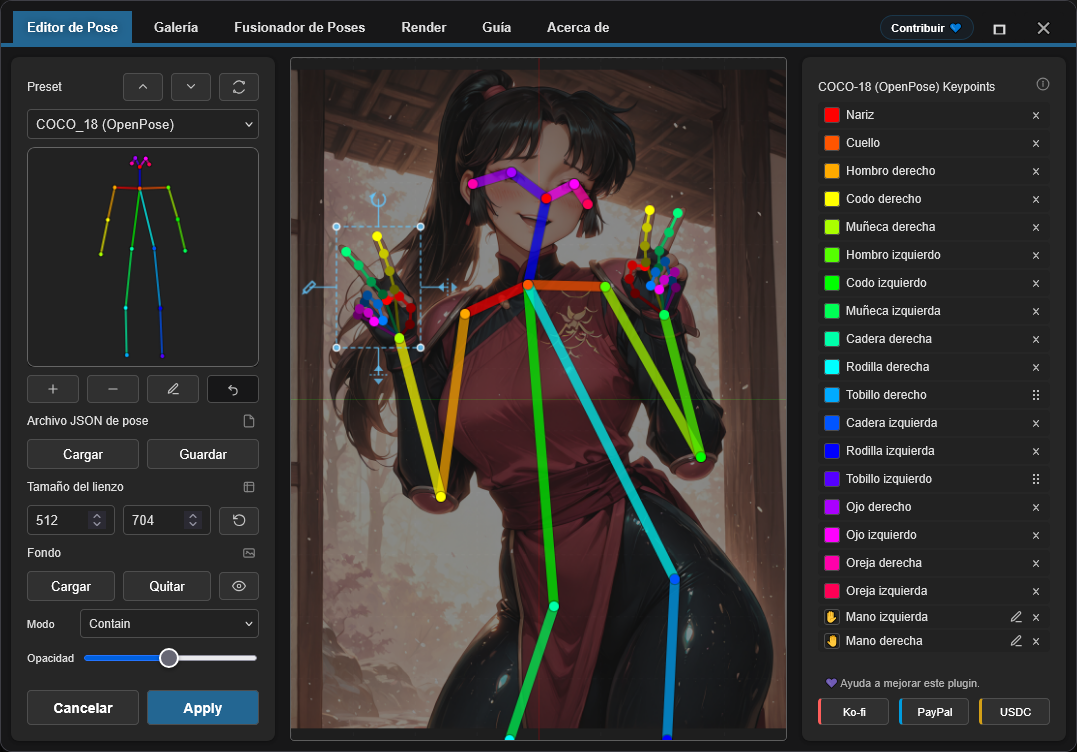
Task: Click horizontal flip handle right of selection
Action: (448, 286)
